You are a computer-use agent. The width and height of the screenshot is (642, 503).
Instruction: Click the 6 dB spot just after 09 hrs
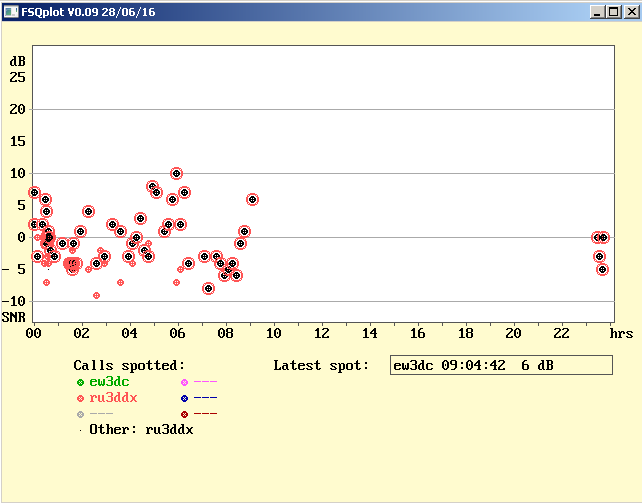tap(252, 199)
